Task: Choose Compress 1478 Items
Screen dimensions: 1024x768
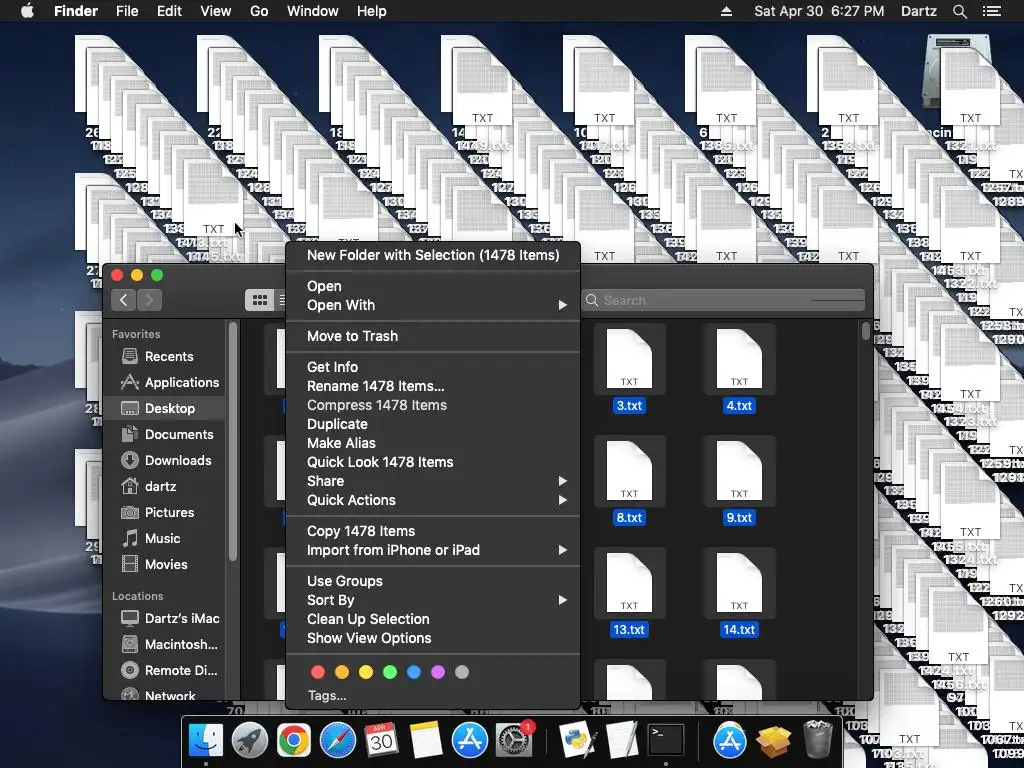Action: tap(433, 405)
